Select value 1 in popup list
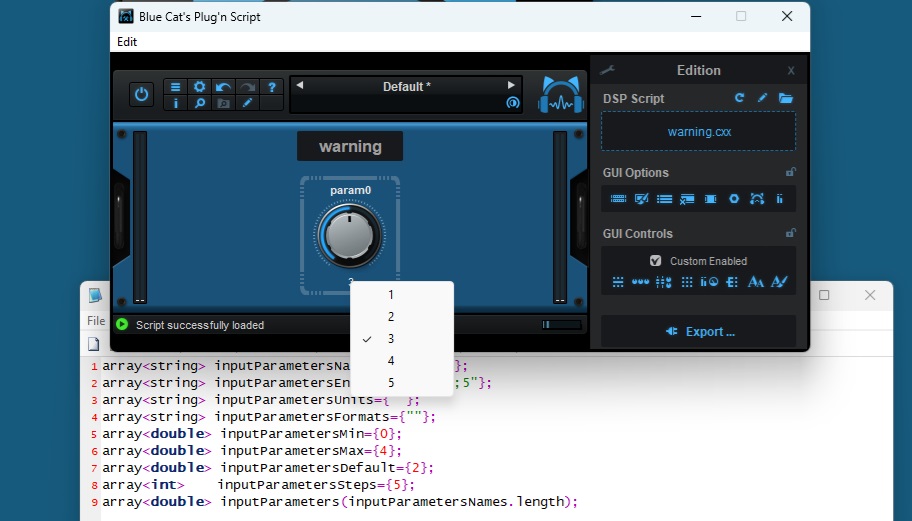 point(391,295)
